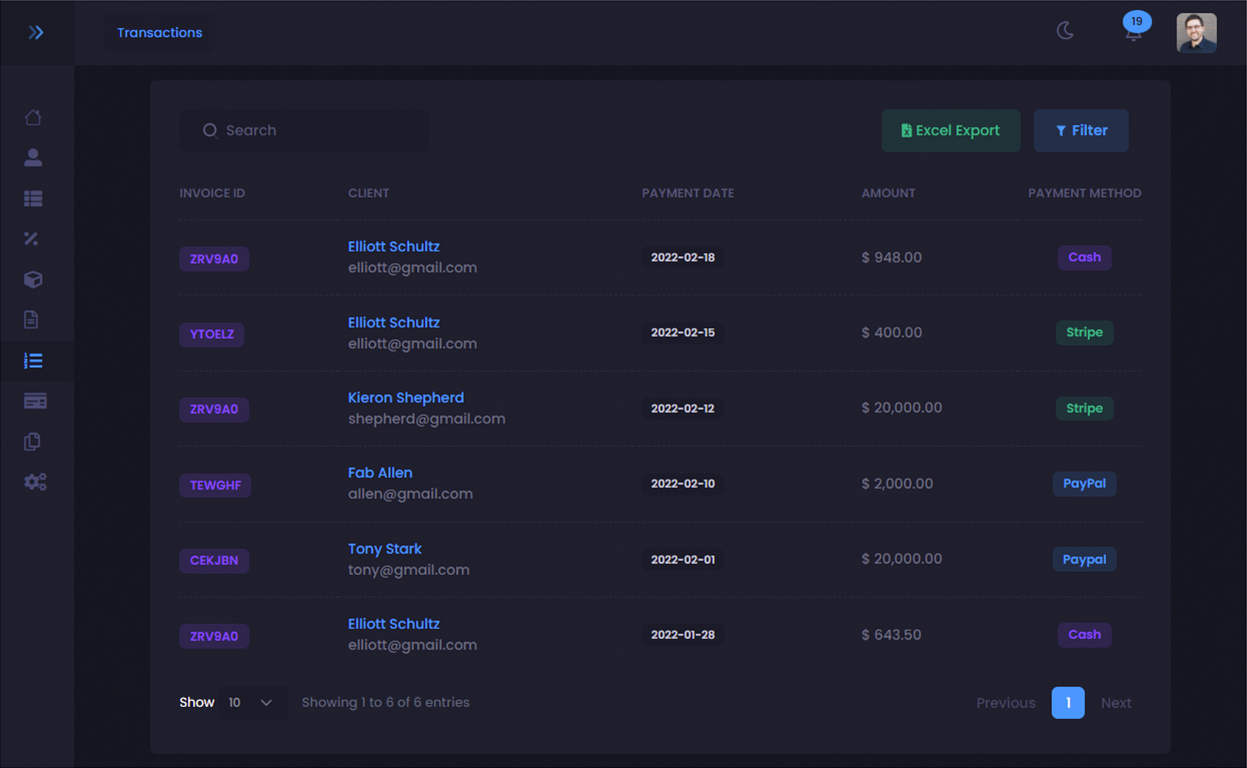
Task: Expand the search field
Action: click(x=304, y=130)
